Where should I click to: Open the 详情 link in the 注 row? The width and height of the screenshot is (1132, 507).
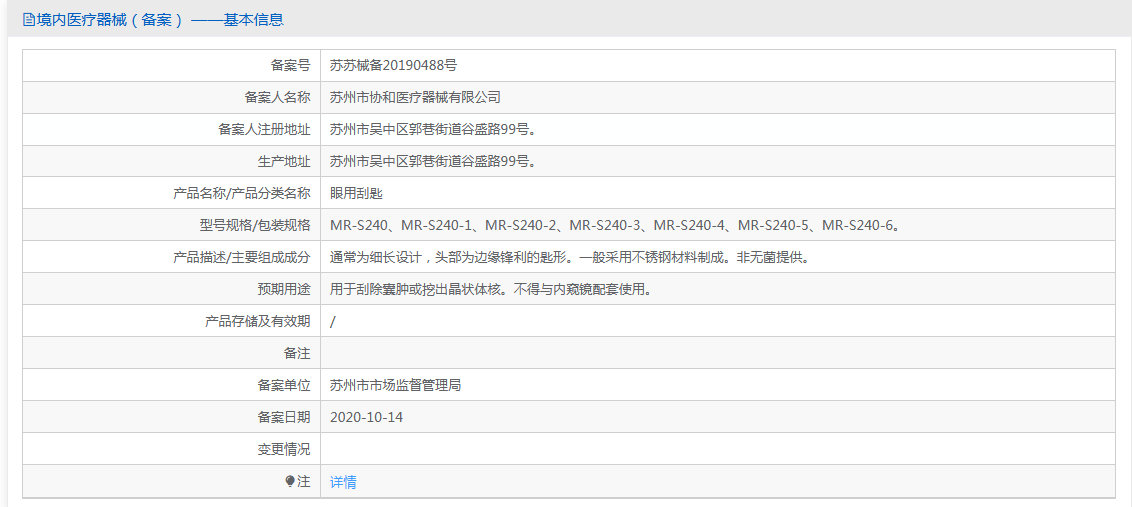[343, 482]
